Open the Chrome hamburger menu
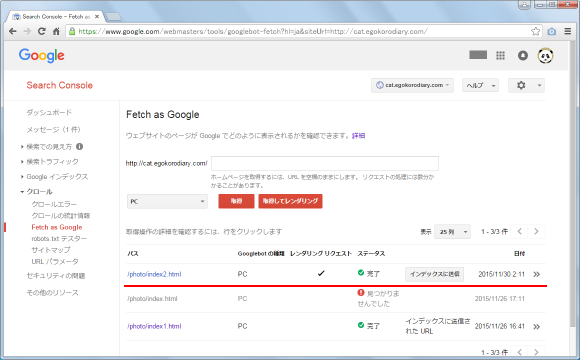Image resolution: width=580 pixels, height=360 pixels. (x=568, y=31)
